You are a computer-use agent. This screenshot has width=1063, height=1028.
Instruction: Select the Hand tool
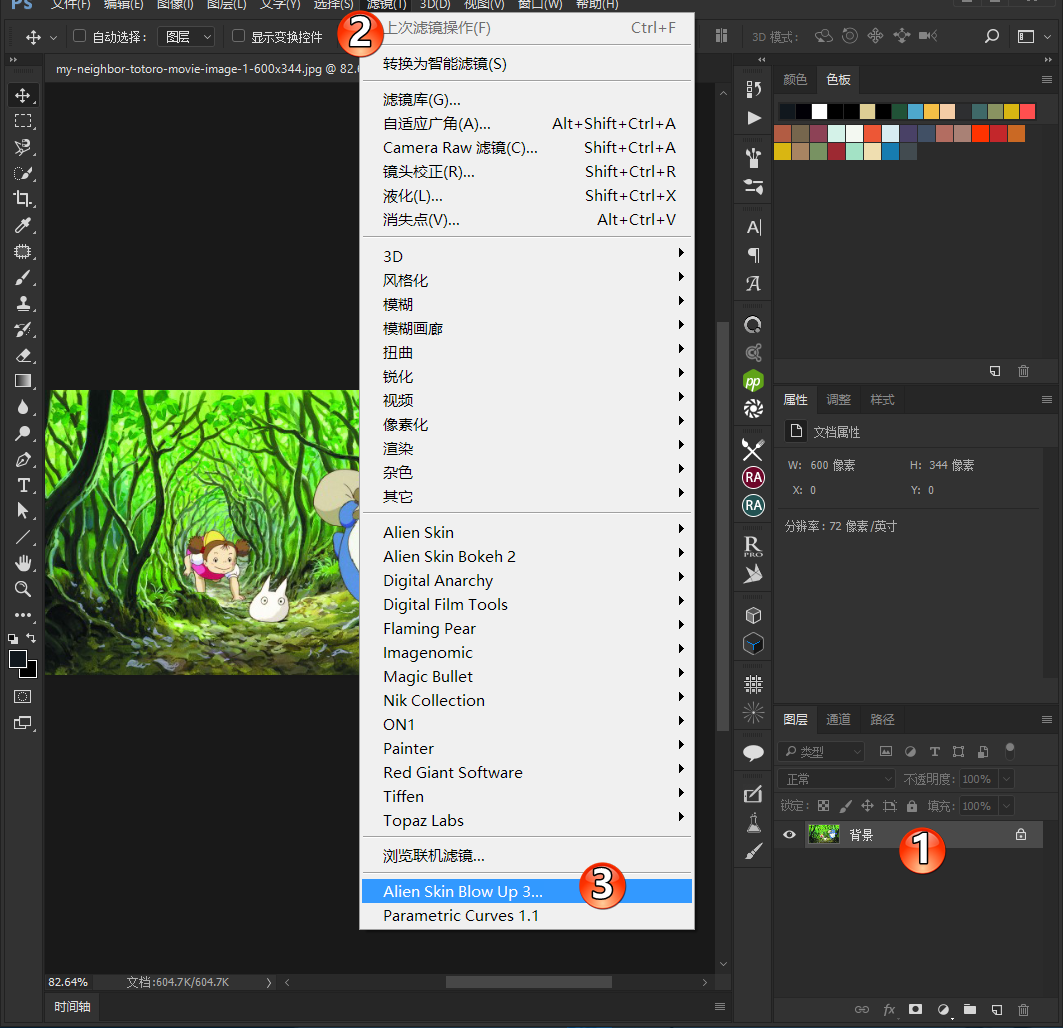coord(22,563)
